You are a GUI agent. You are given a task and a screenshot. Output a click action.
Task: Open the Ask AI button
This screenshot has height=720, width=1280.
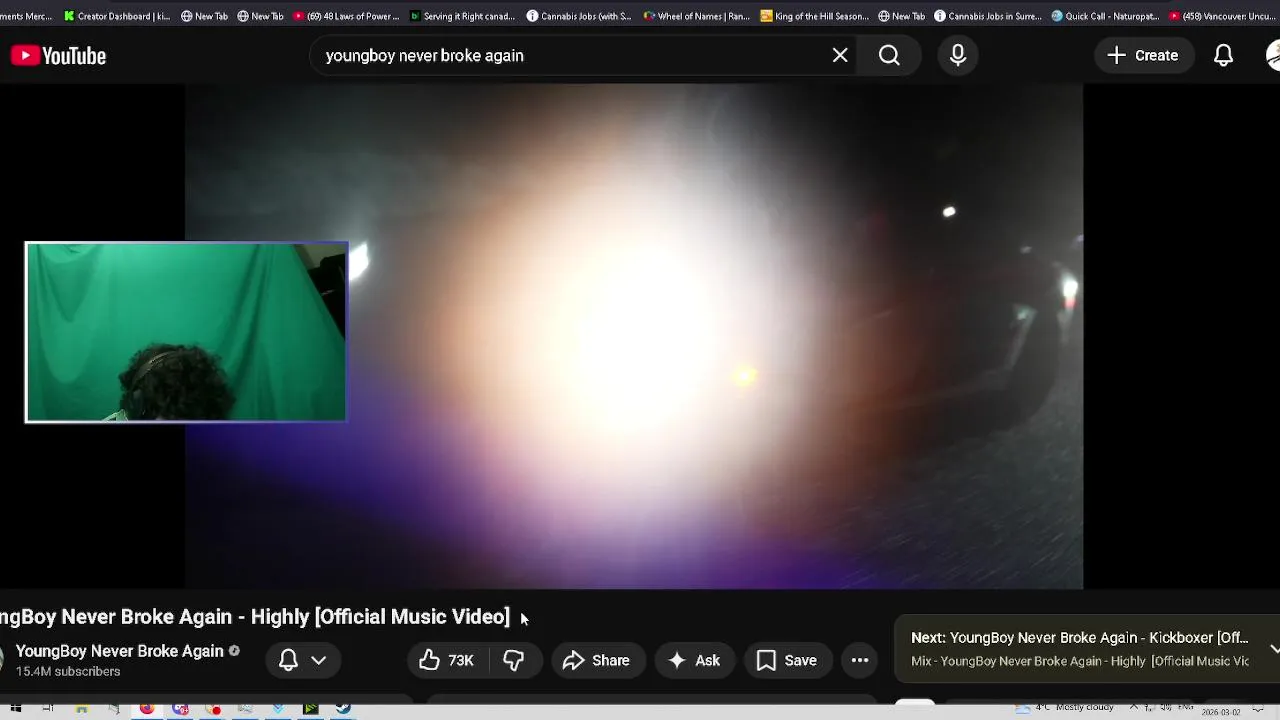[694, 660]
